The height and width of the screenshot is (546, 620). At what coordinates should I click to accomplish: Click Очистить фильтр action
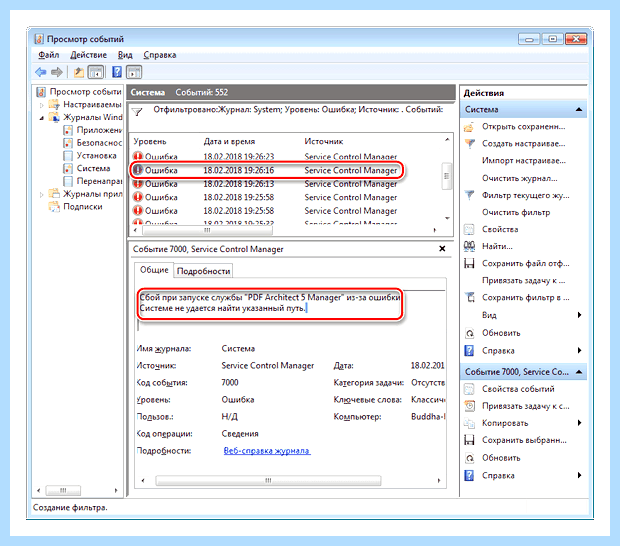(516, 212)
